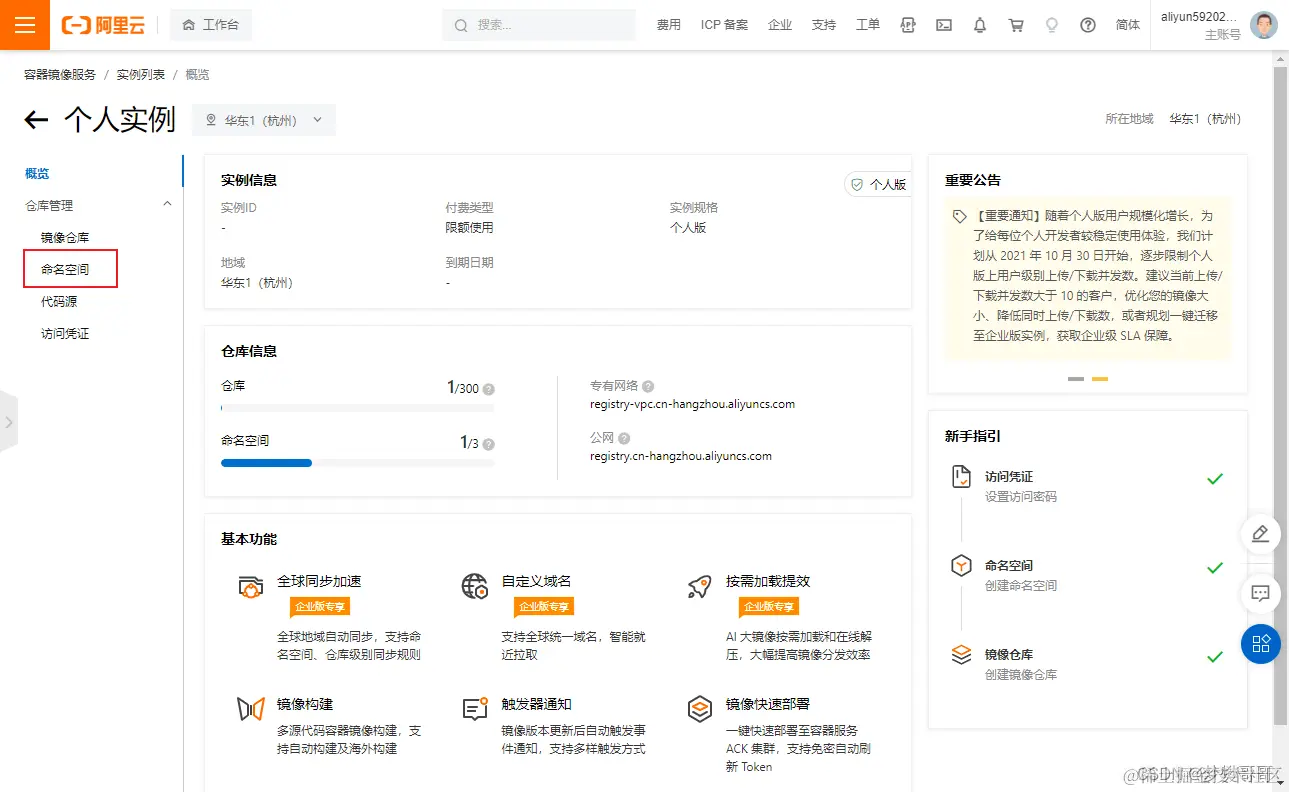Click 创建镜像仓库 in the beginner guide
The image size is (1289, 792).
[x=1021, y=675]
